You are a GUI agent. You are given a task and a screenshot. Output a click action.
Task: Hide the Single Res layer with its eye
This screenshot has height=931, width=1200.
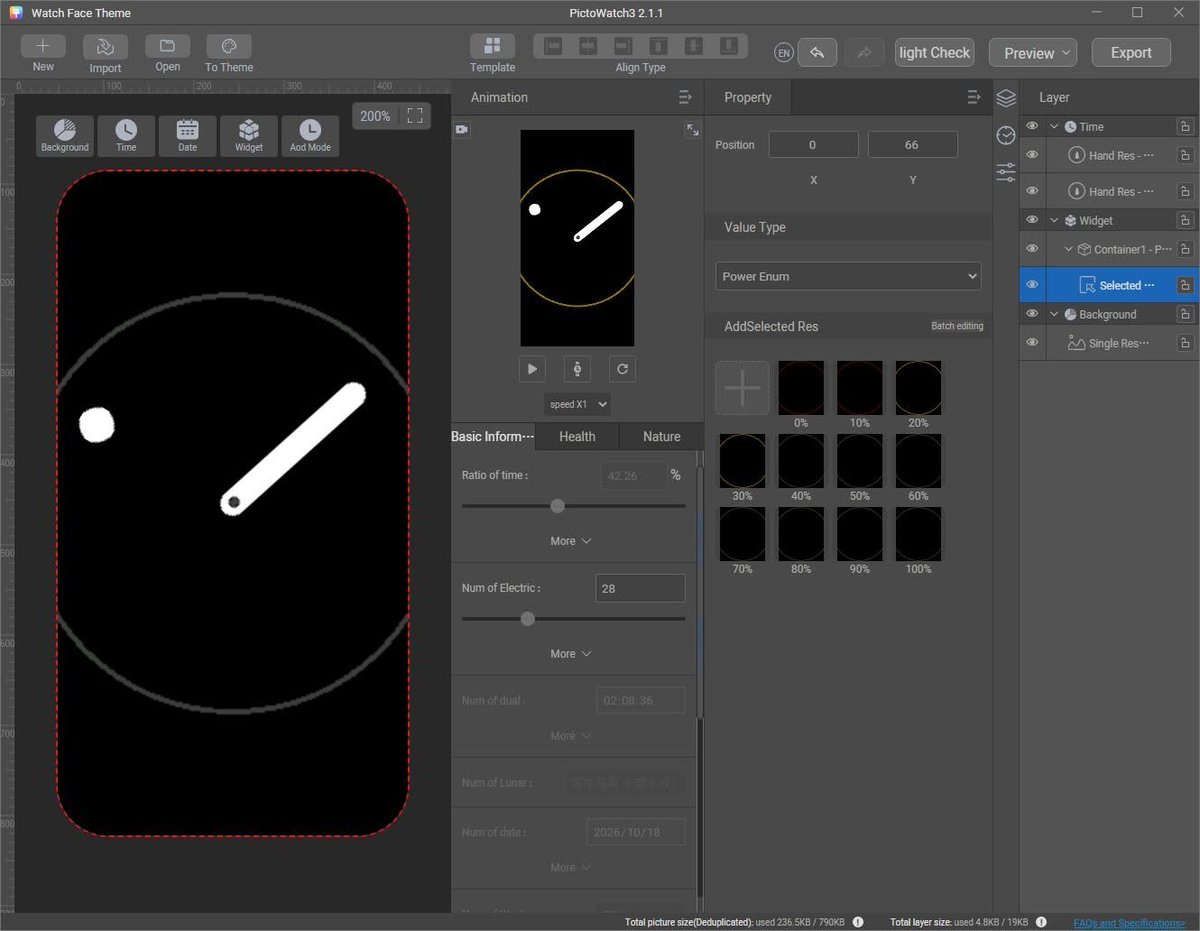click(1032, 343)
